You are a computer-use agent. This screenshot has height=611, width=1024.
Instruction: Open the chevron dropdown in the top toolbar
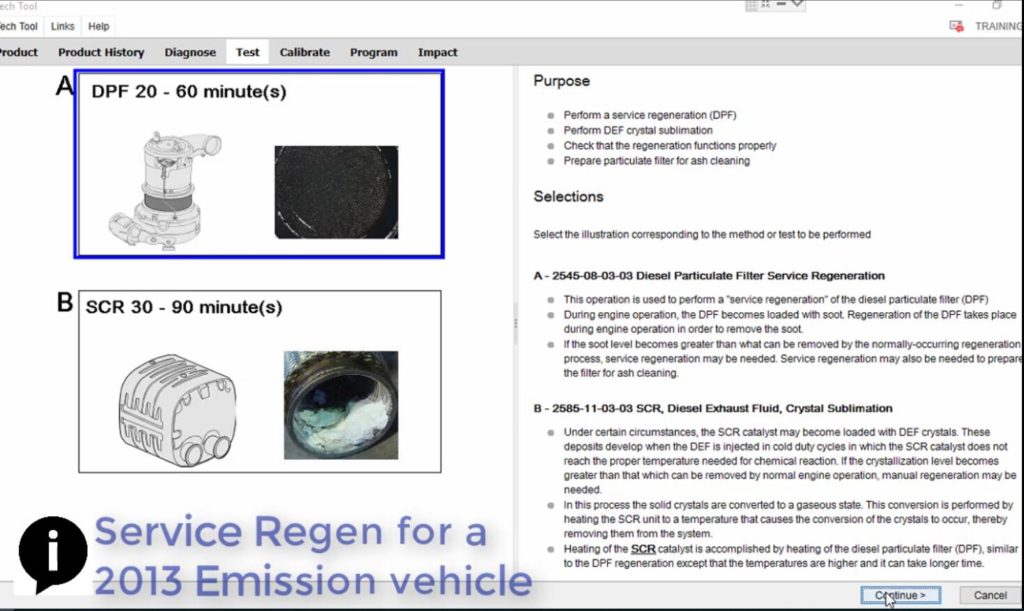point(797,6)
